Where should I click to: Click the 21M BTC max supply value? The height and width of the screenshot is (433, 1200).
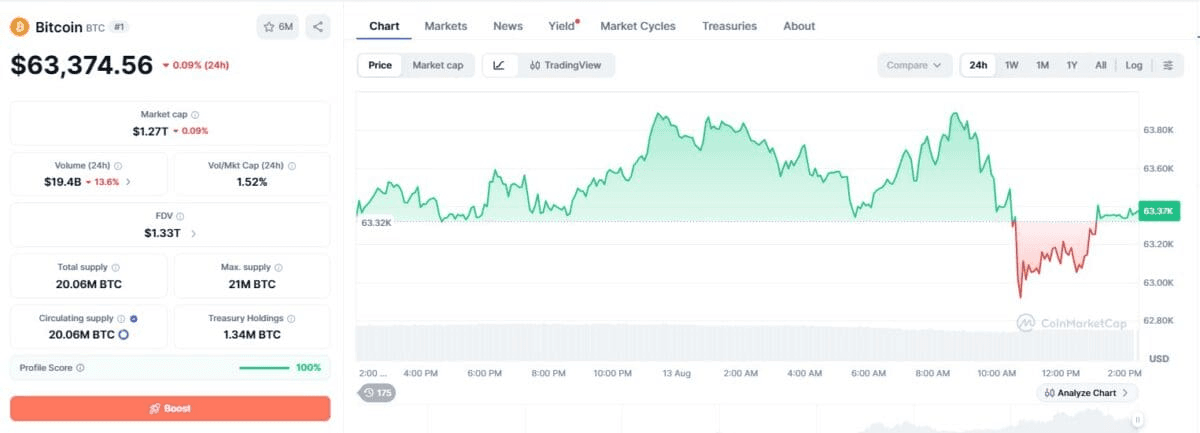[252, 284]
